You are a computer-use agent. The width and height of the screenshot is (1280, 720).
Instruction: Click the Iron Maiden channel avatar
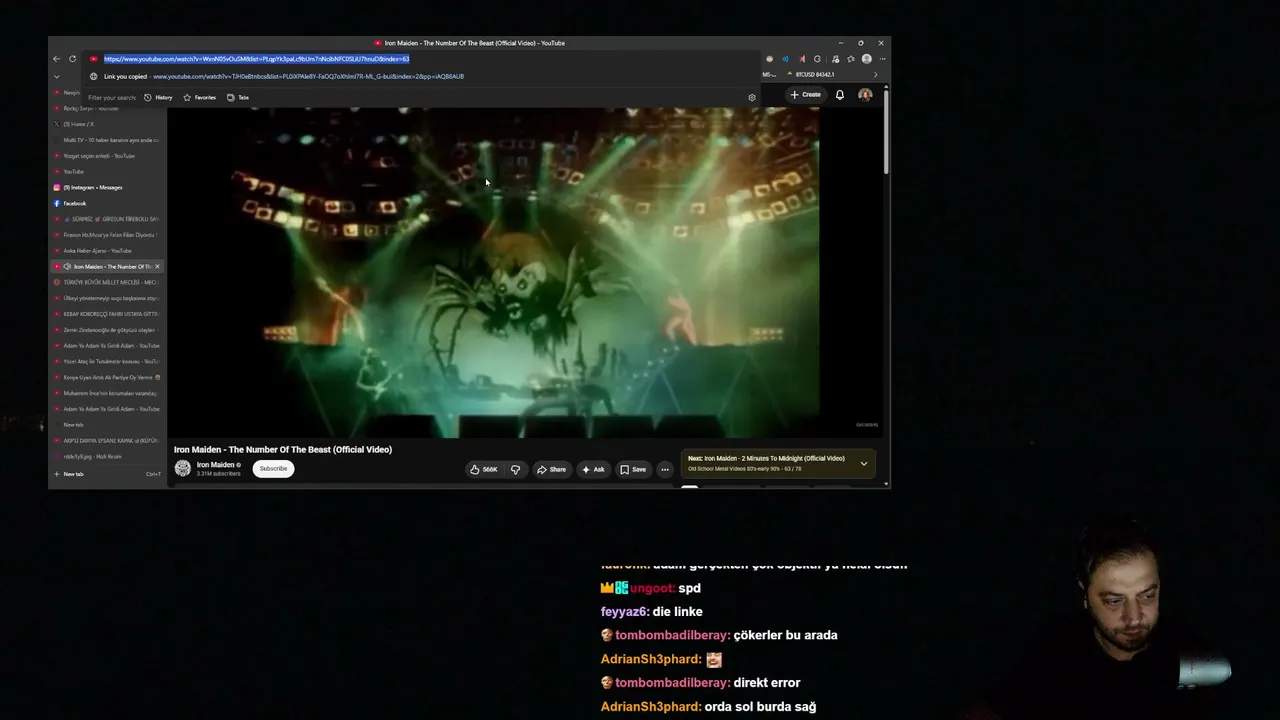(x=183, y=468)
